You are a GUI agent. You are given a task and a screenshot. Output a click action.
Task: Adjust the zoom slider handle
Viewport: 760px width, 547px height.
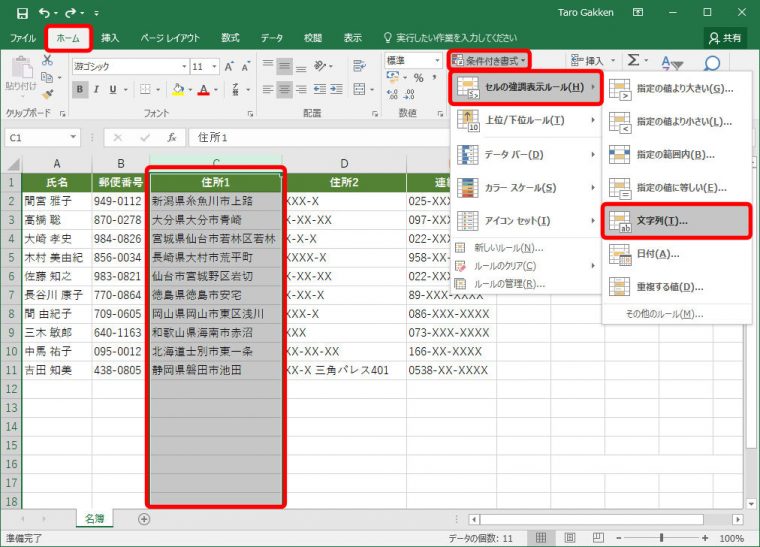pyautogui.click(x=661, y=538)
